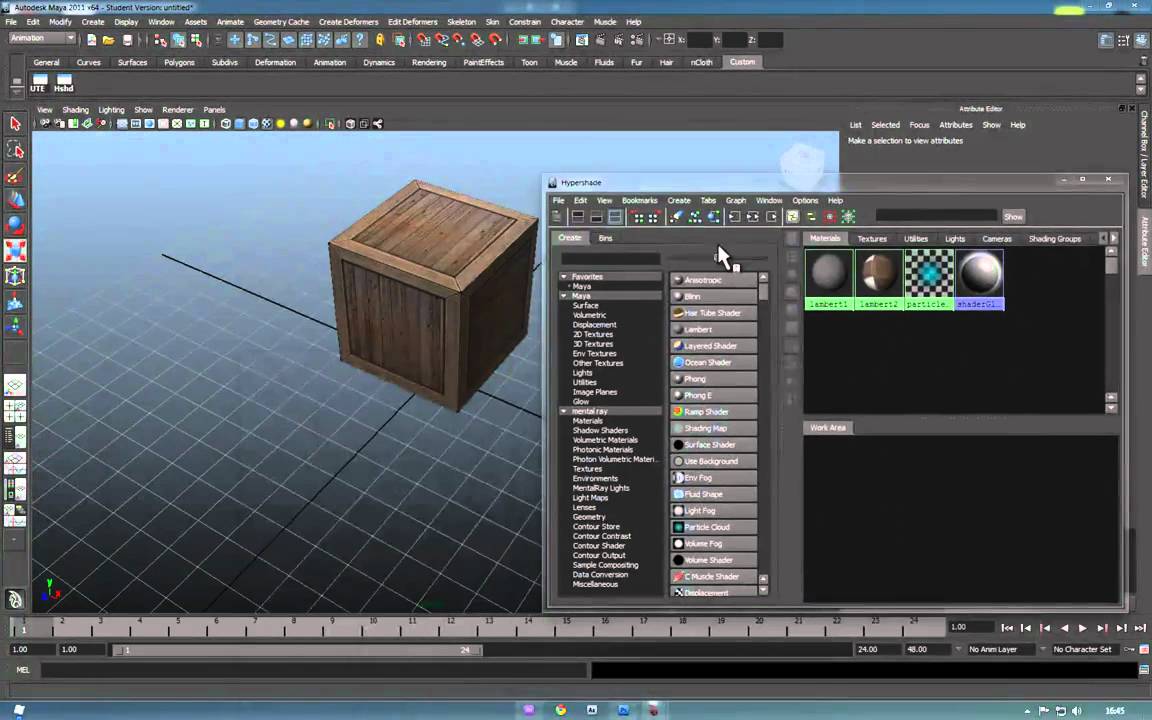Activate the Rotate tool sphere icon

point(15,225)
